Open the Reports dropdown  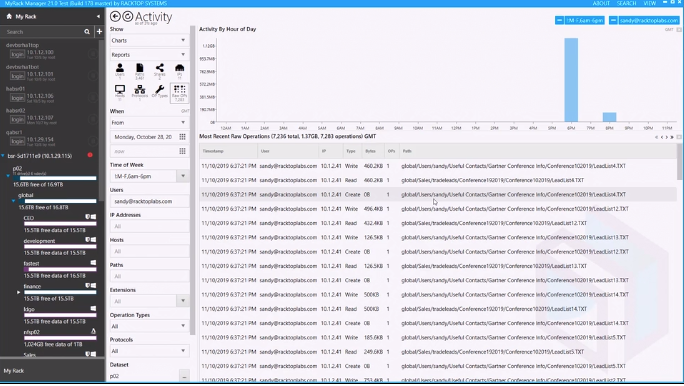[x=149, y=55]
